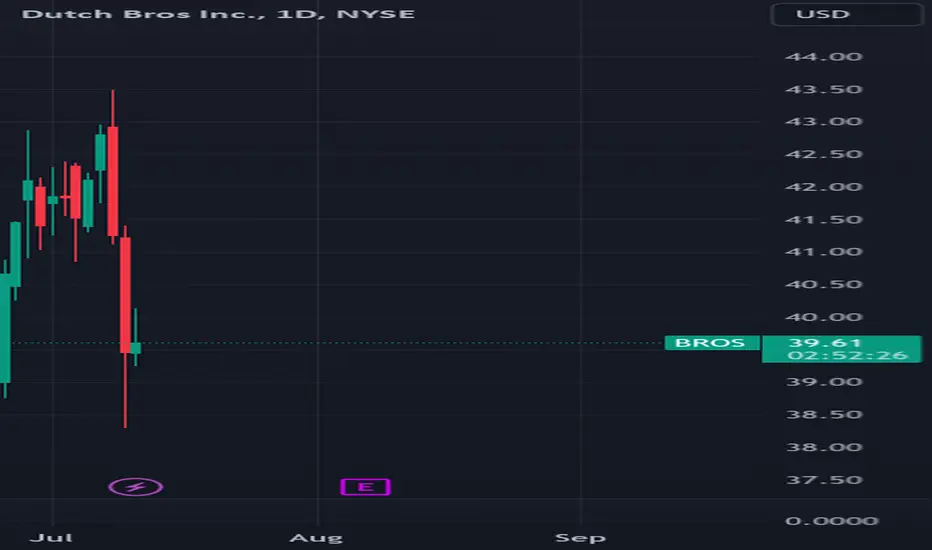Viewport: 932px width, 550px height.
Task: Click the Jul date axis label
Action: (x=51, y=538)
